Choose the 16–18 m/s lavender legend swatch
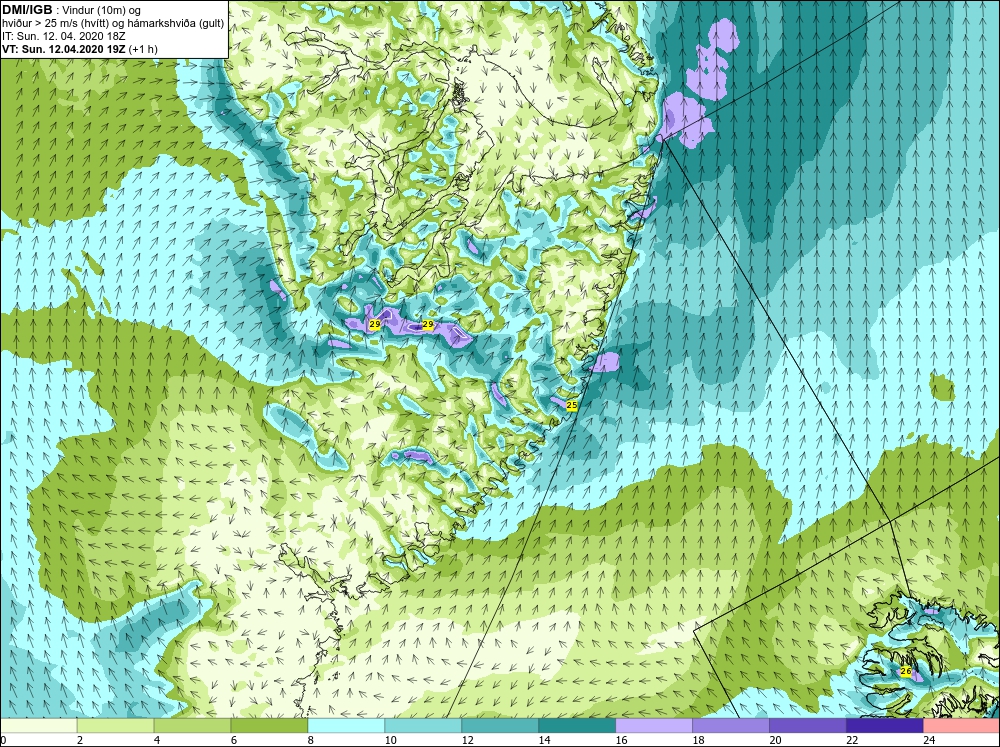 tap(654, 726)
